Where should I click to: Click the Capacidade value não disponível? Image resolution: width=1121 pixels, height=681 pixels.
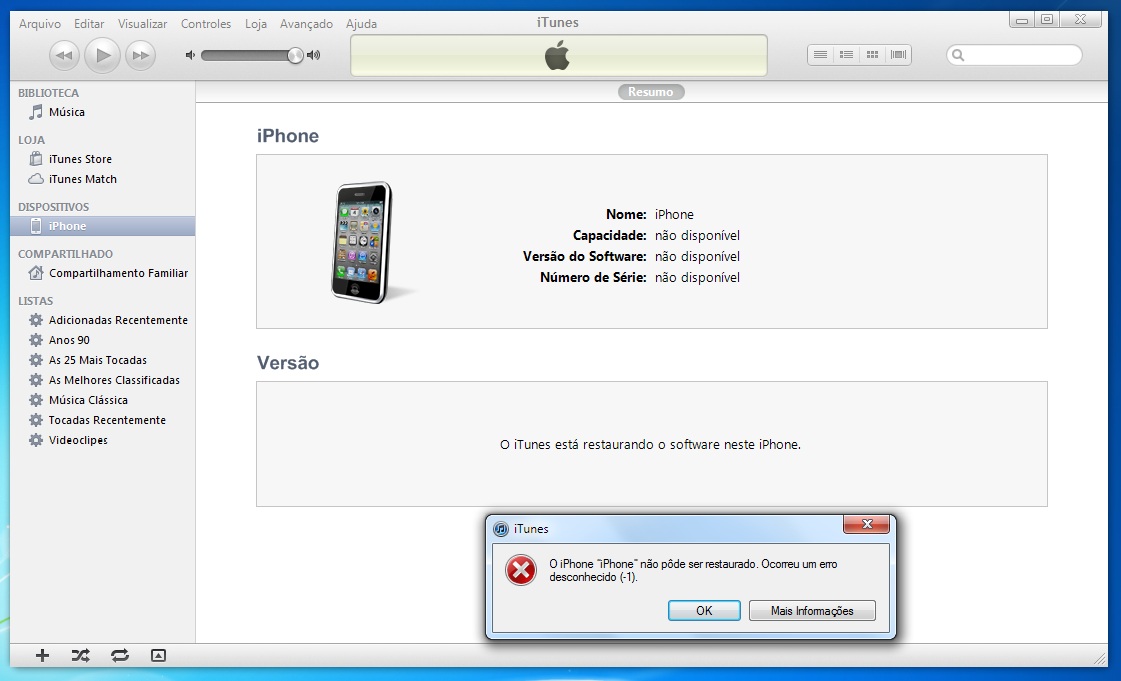click(x=697, y=235)
